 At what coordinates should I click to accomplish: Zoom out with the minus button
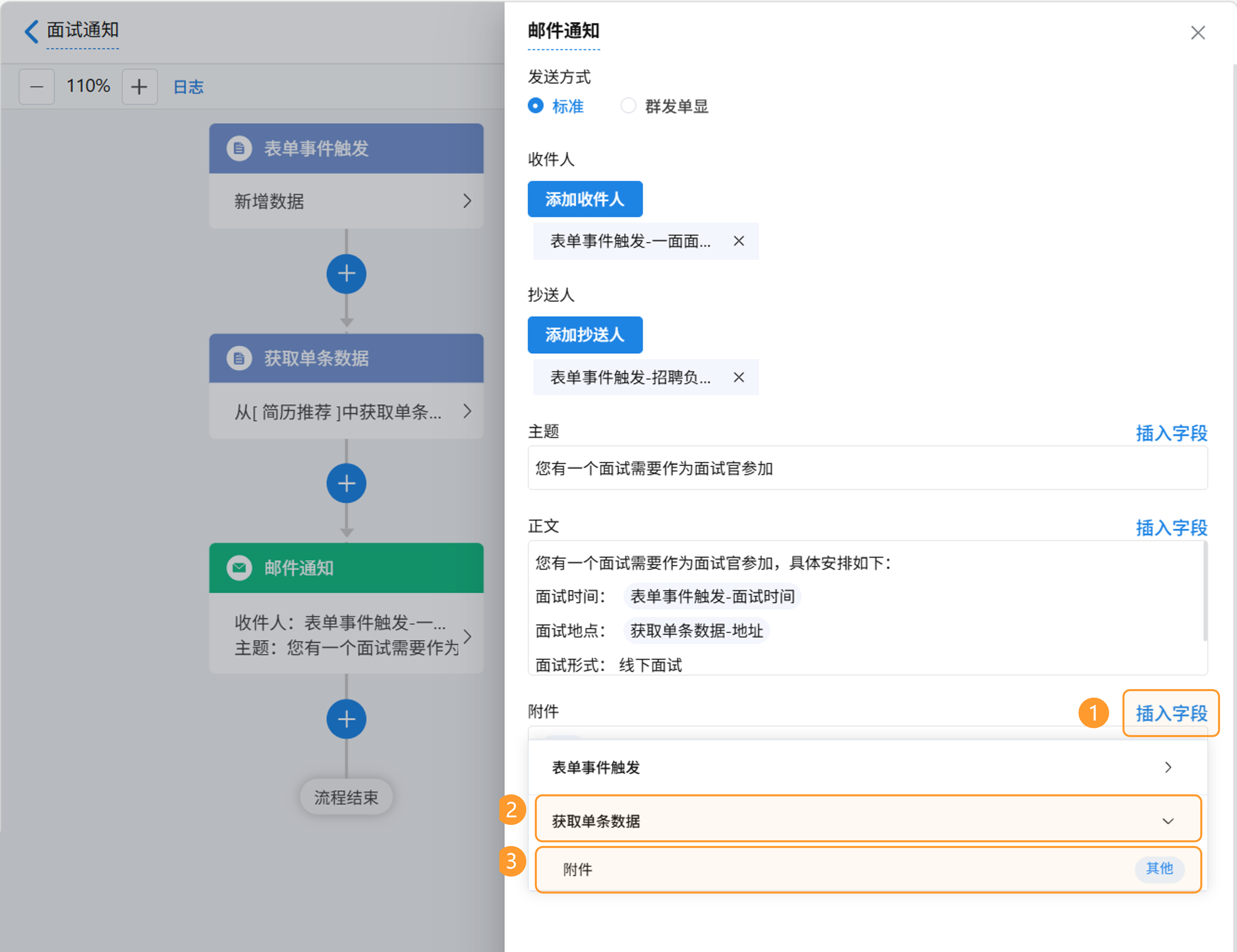click(x=37, y=87)
